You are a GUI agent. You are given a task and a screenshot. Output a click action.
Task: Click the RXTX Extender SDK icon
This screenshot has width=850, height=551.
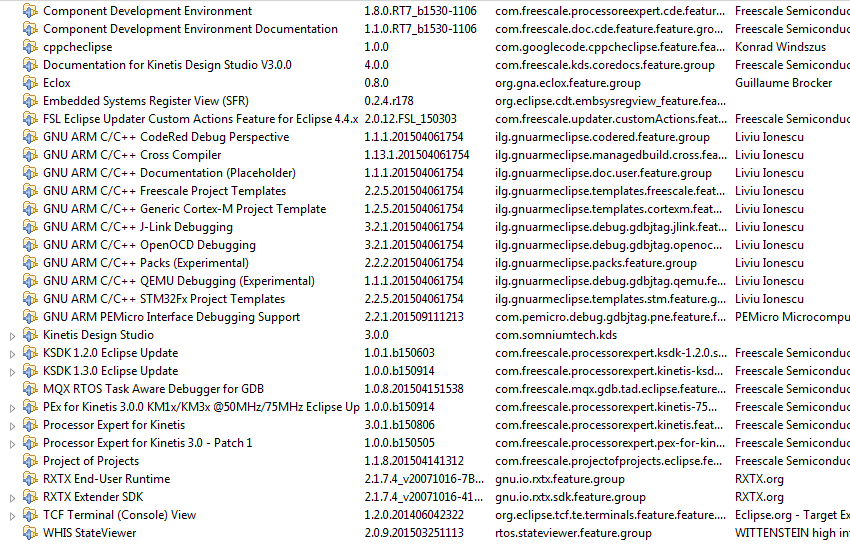[30, 497]
